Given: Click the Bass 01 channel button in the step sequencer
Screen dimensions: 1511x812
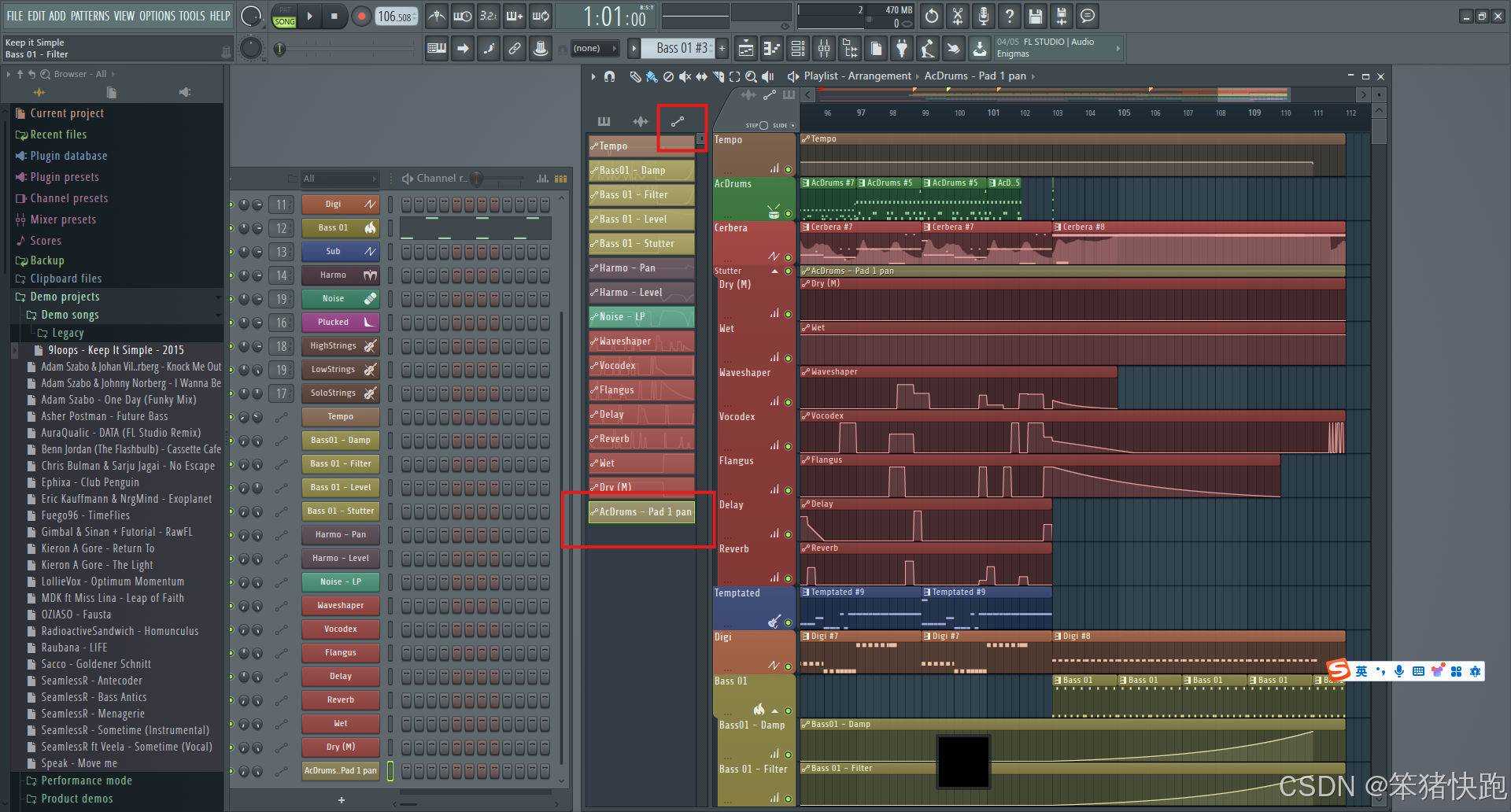Looking at the screenshot, I should tap(340, 227).
